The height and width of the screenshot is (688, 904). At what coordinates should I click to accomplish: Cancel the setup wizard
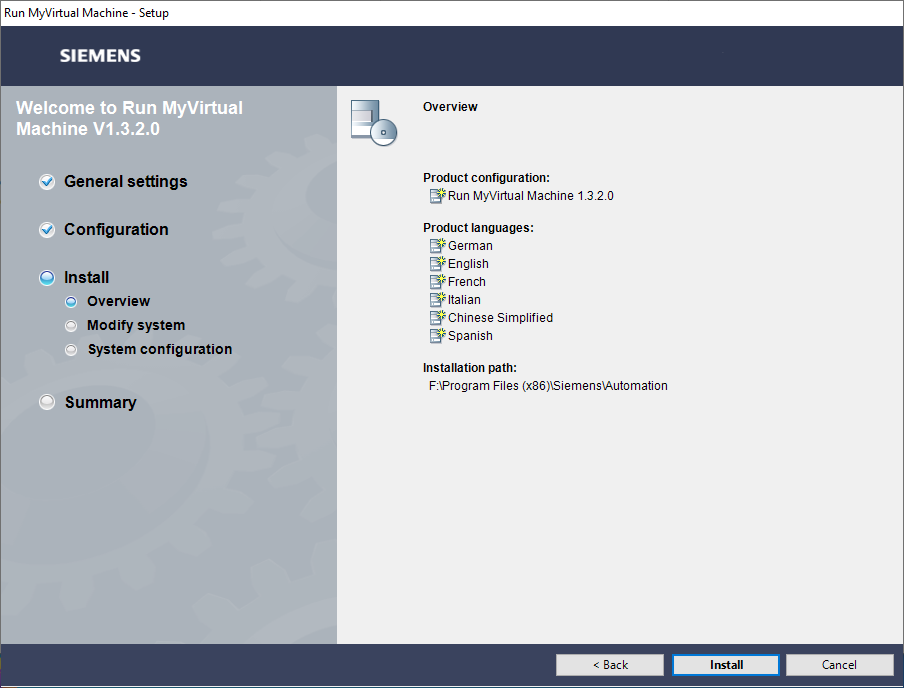tap(839, 665)
